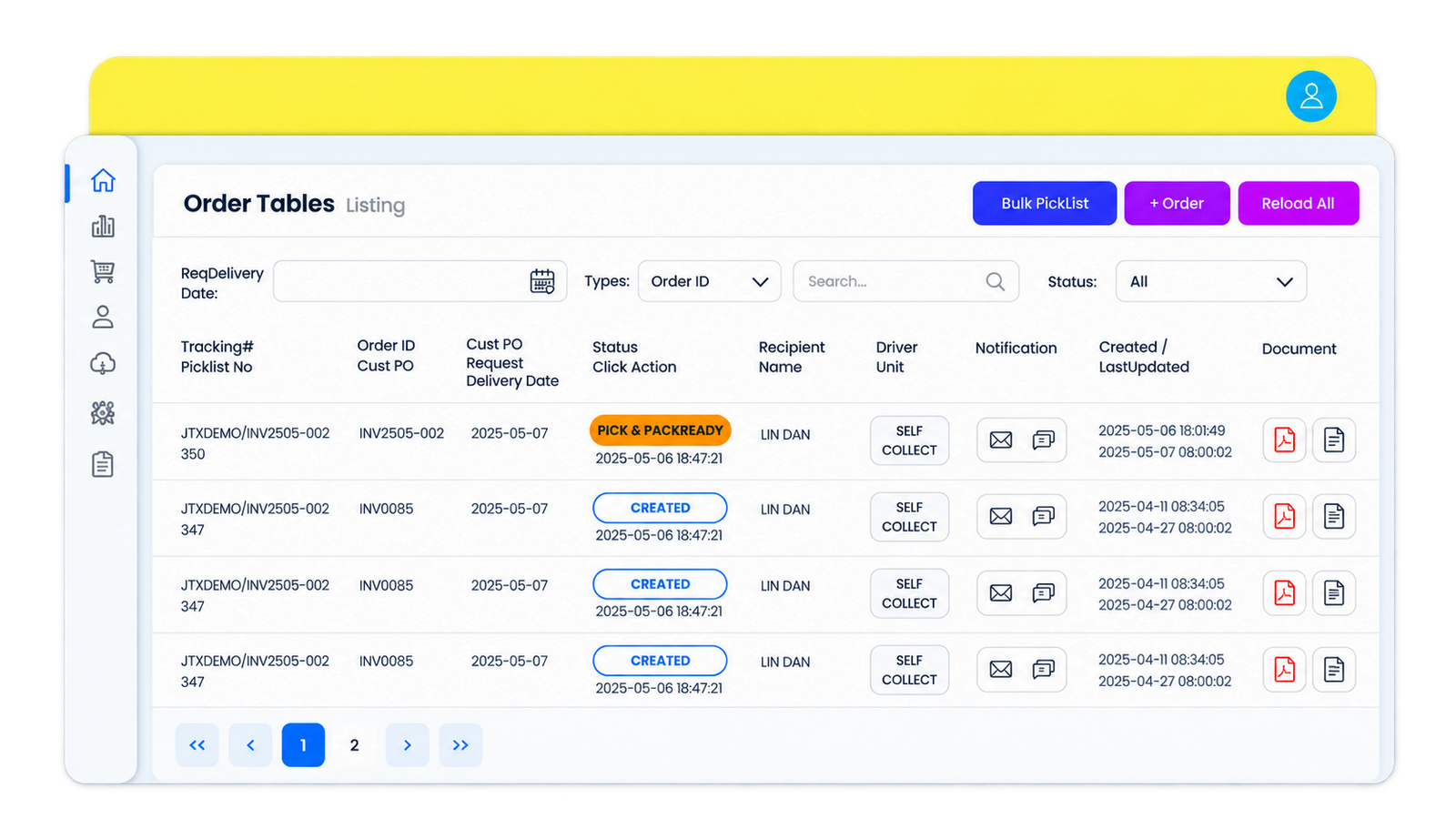Viewport: 1456px width, 819px height.
Task: Click the Reload All button
Action: point(1299,203)
